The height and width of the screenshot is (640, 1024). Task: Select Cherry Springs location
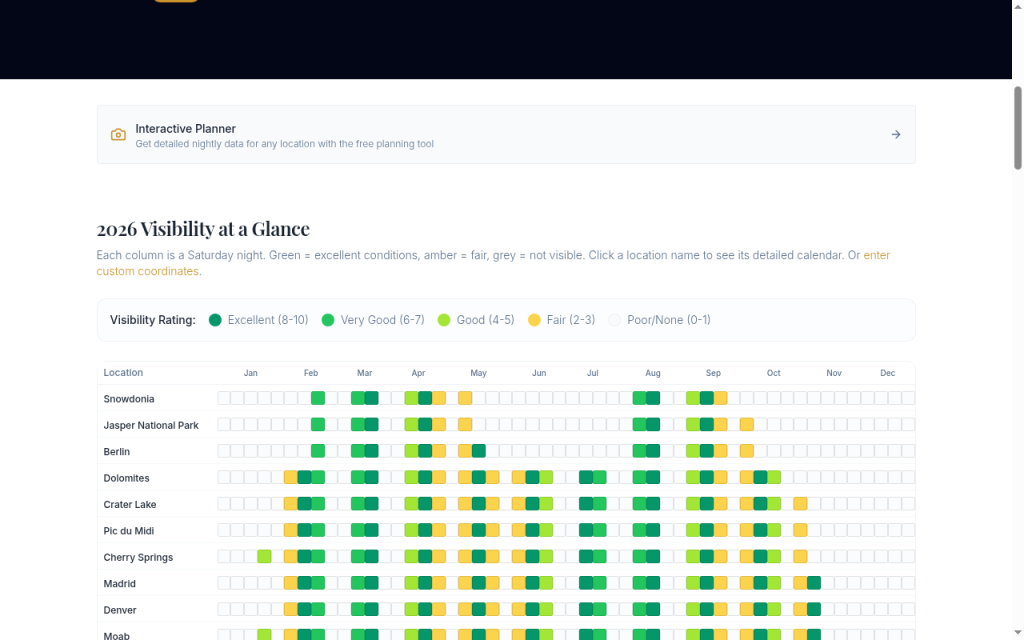(138, 557)
